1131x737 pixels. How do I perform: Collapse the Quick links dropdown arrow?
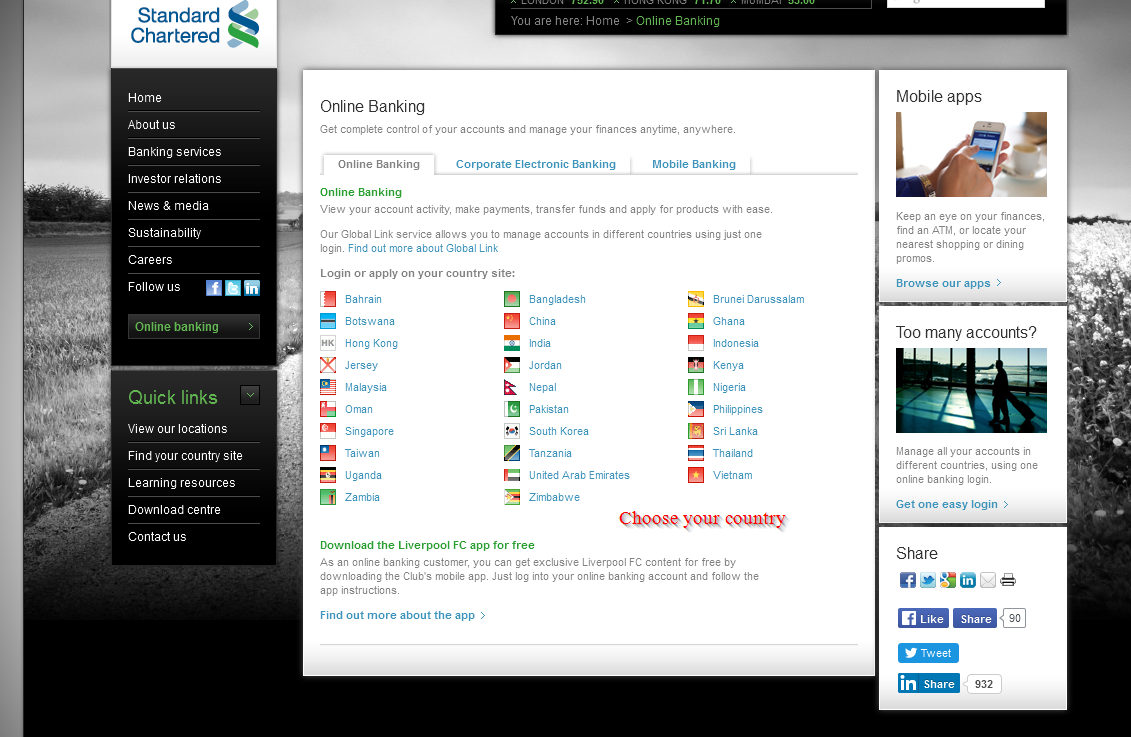(x=250, y=395)
